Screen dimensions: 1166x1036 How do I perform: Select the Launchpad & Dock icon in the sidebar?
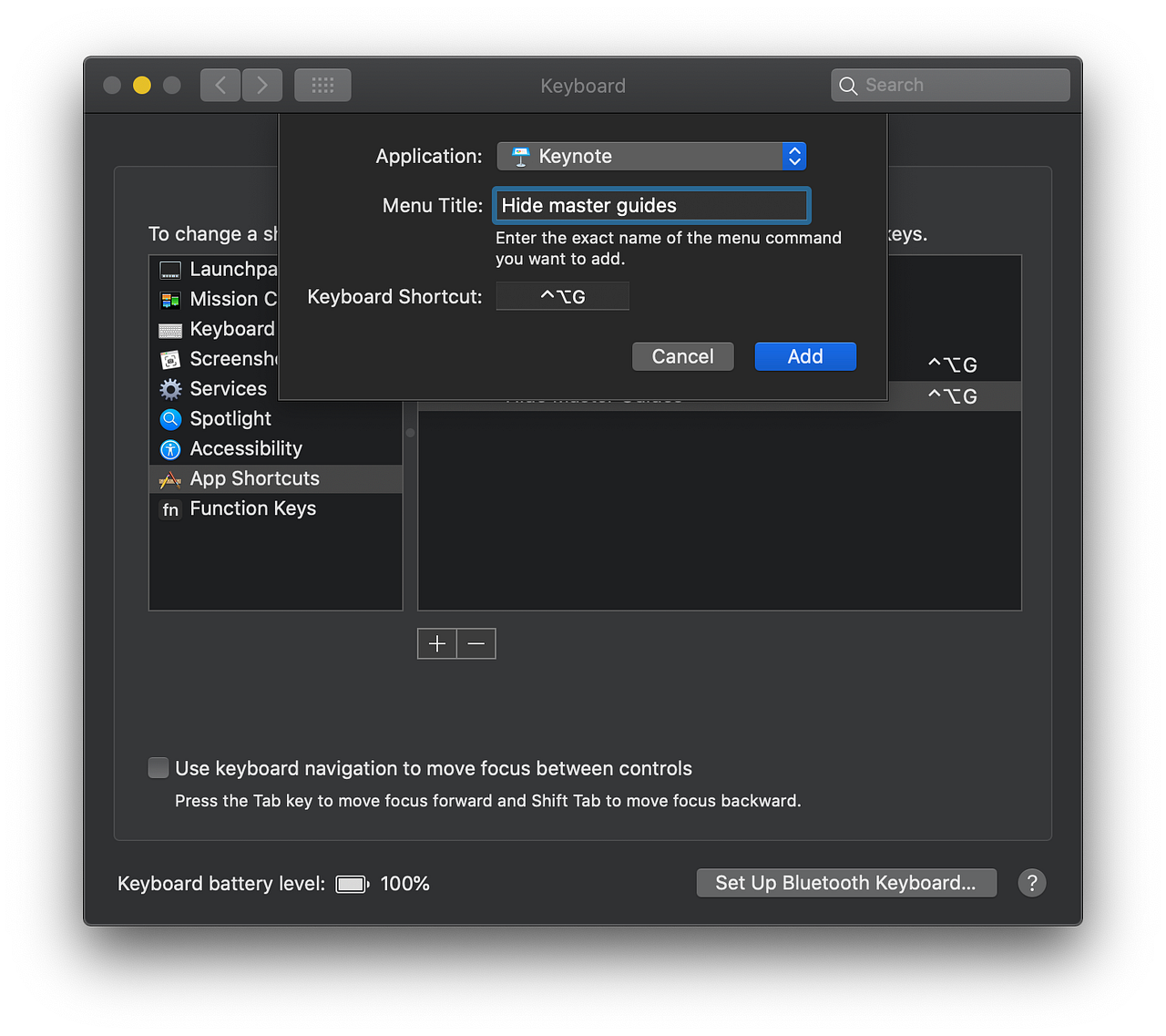(170, 269)
